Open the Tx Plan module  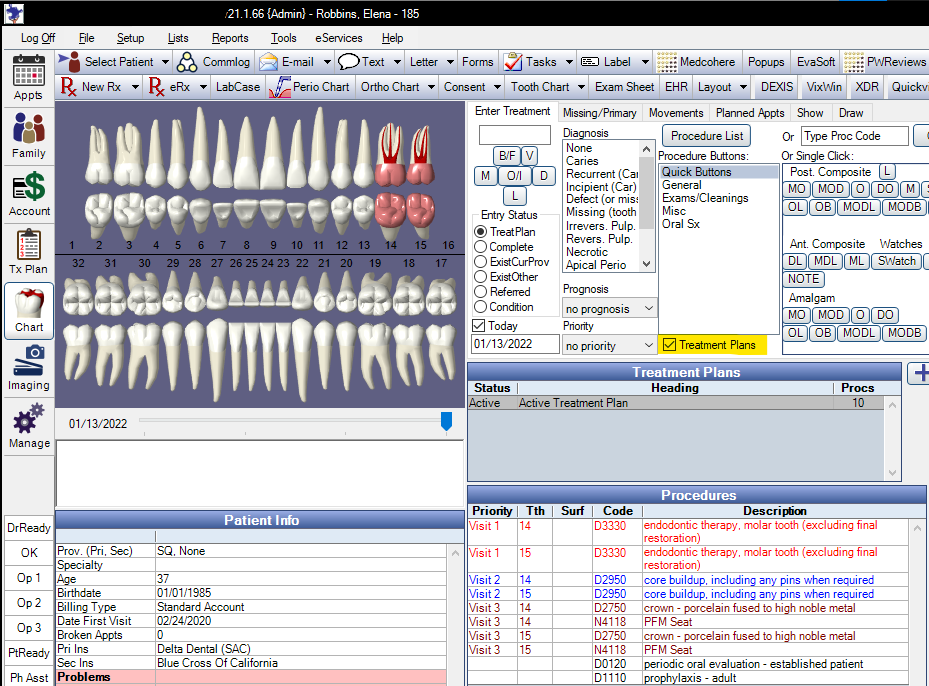[28, 252]
